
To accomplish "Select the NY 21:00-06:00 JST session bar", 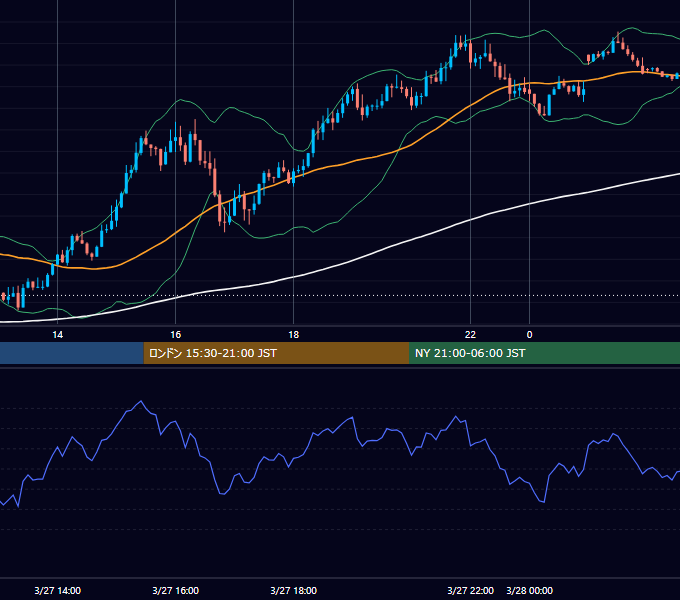I will pyautogui.click(x=544, y=353).
